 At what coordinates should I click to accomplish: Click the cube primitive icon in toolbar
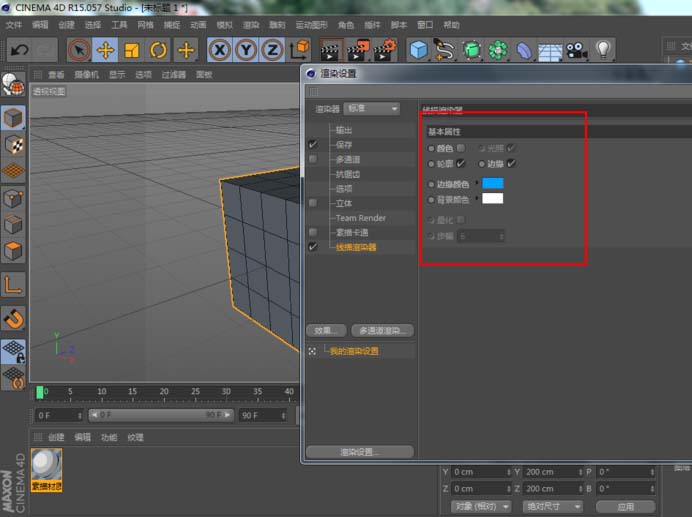[418, 50]
